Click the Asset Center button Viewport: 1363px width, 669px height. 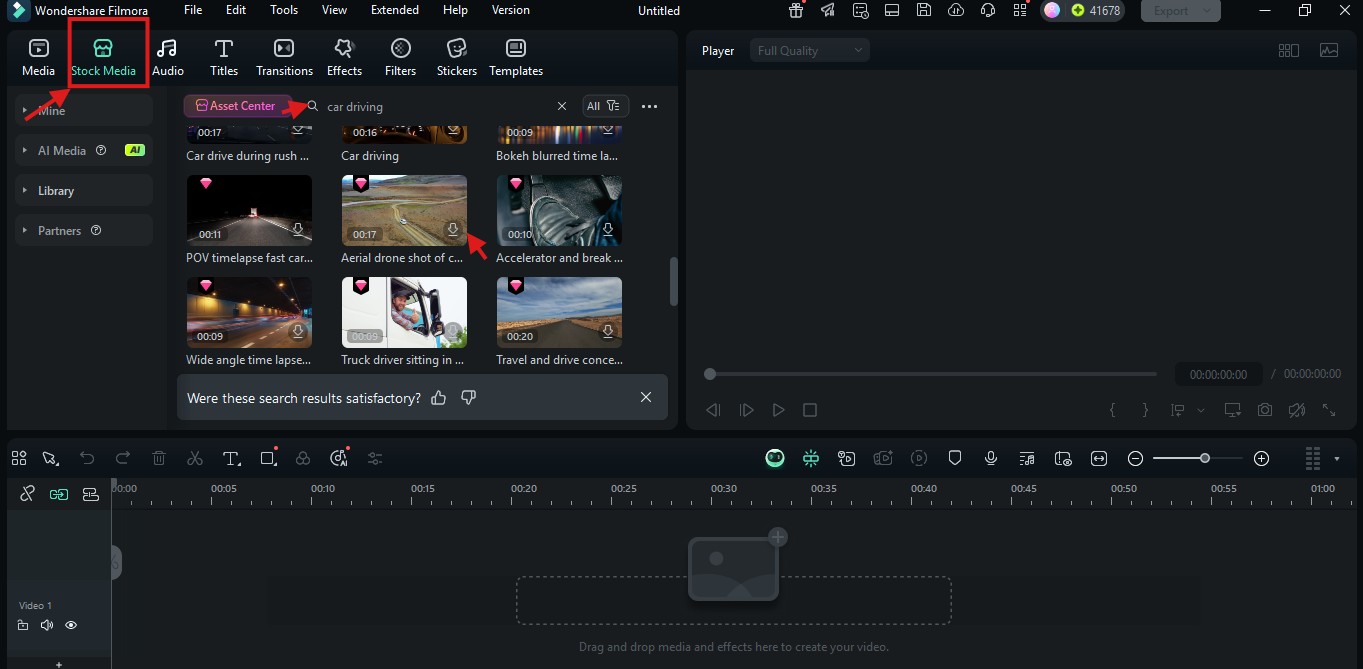236,106
